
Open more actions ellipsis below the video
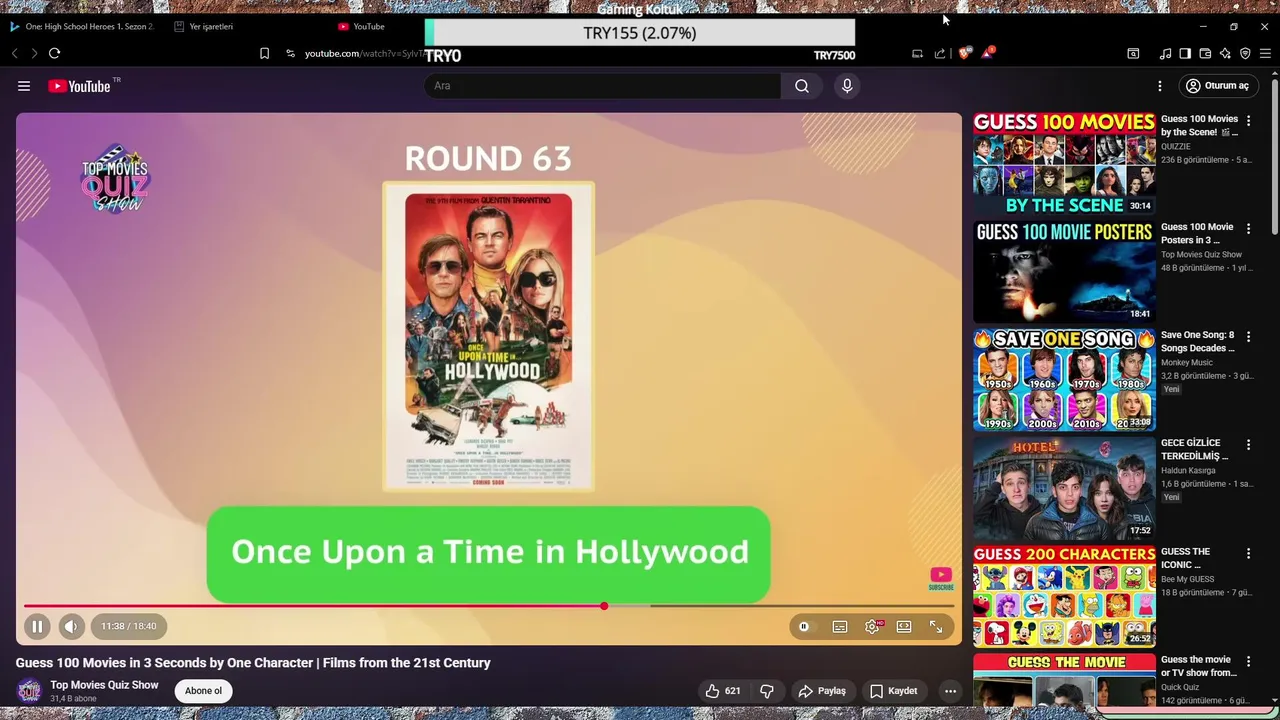pyautogui.click(x=951, y=691)
